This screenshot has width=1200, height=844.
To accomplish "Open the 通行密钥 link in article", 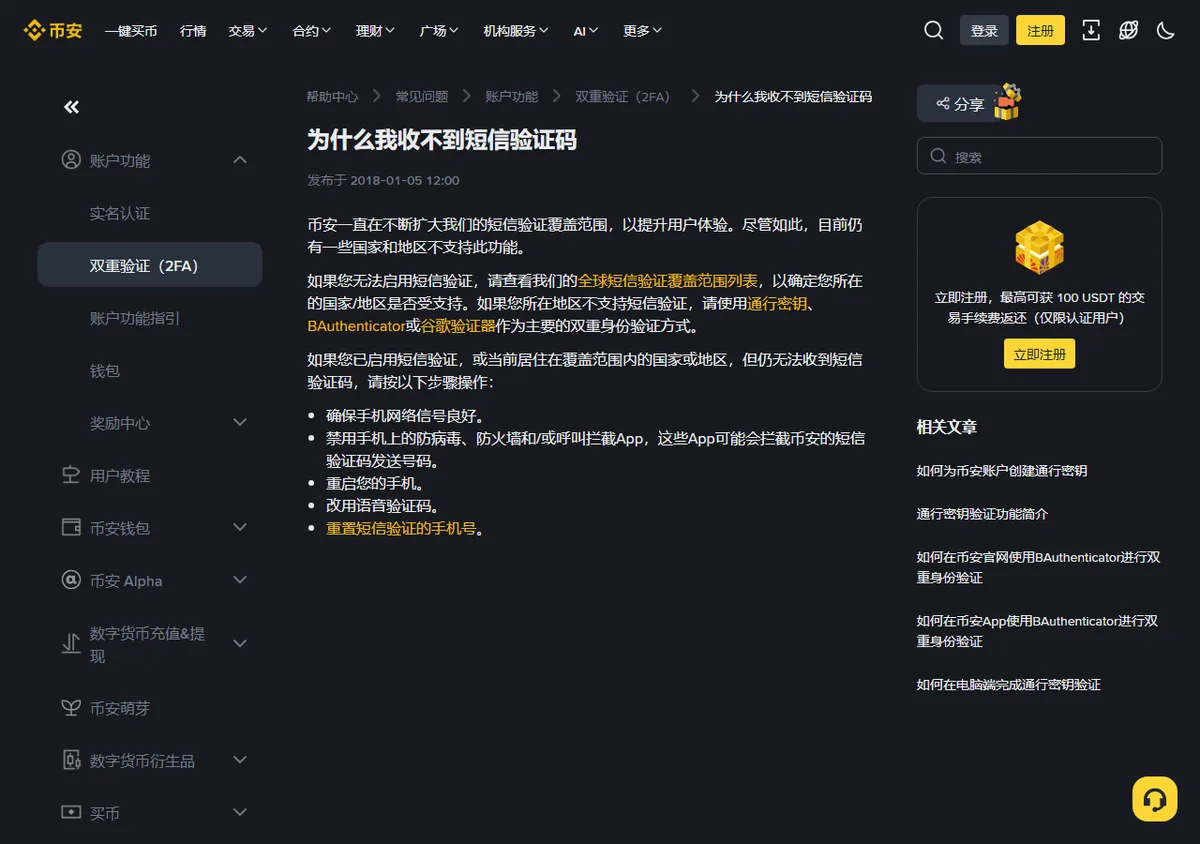I will click(777, 303).
